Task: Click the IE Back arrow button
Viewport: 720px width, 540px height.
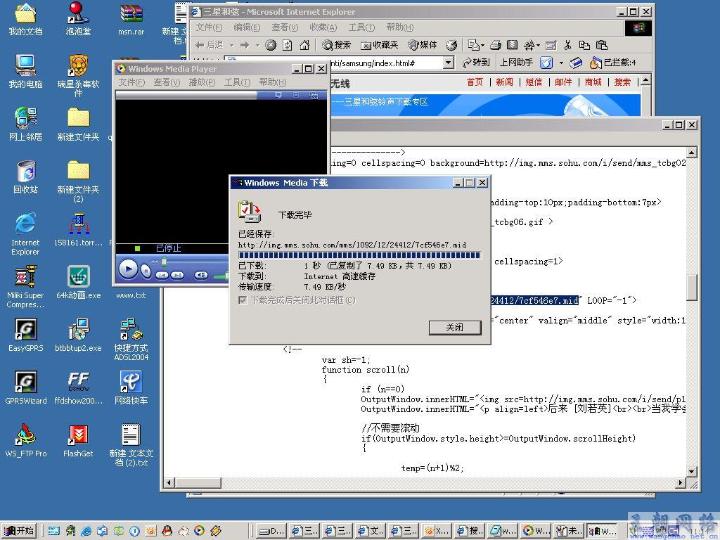Action: [x=209, y=45]
